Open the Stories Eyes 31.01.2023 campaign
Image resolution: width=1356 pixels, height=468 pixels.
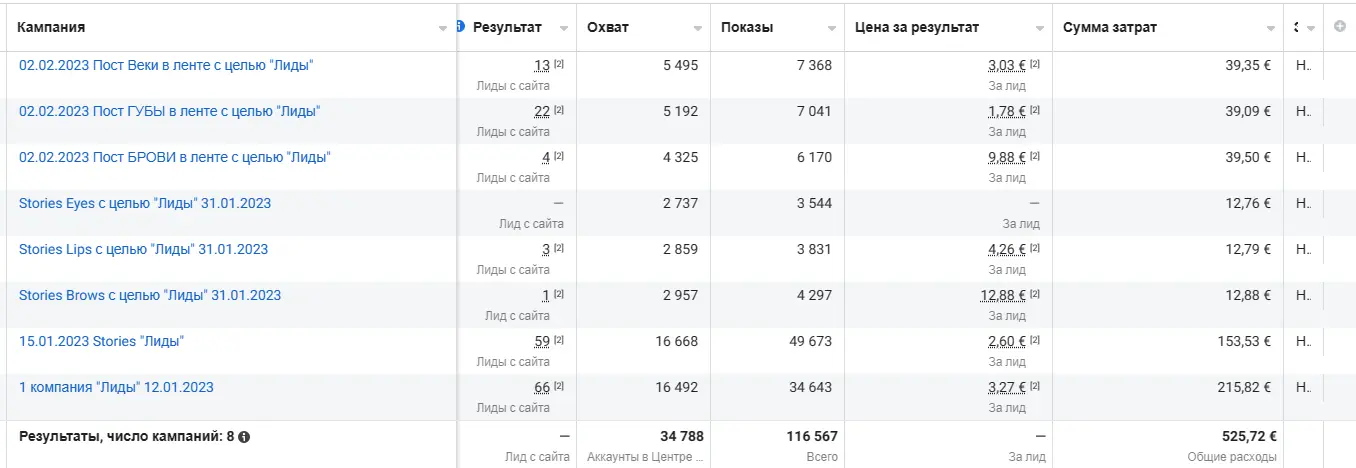[145, 203]
